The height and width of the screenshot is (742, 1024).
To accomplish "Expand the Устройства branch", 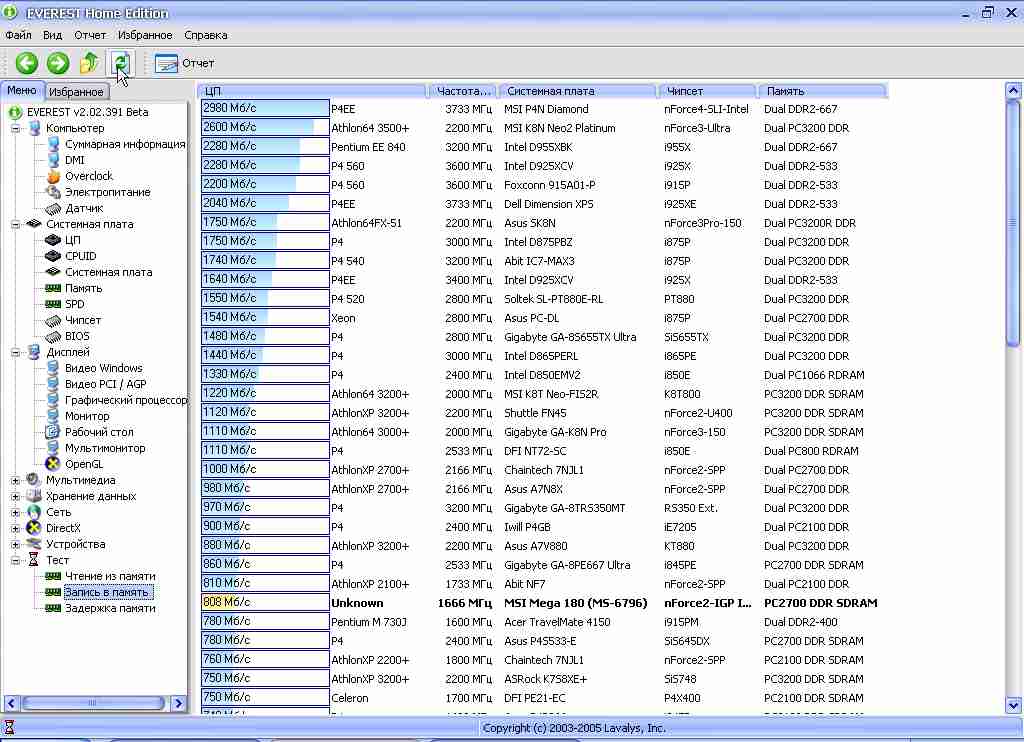I will point(15,544).
